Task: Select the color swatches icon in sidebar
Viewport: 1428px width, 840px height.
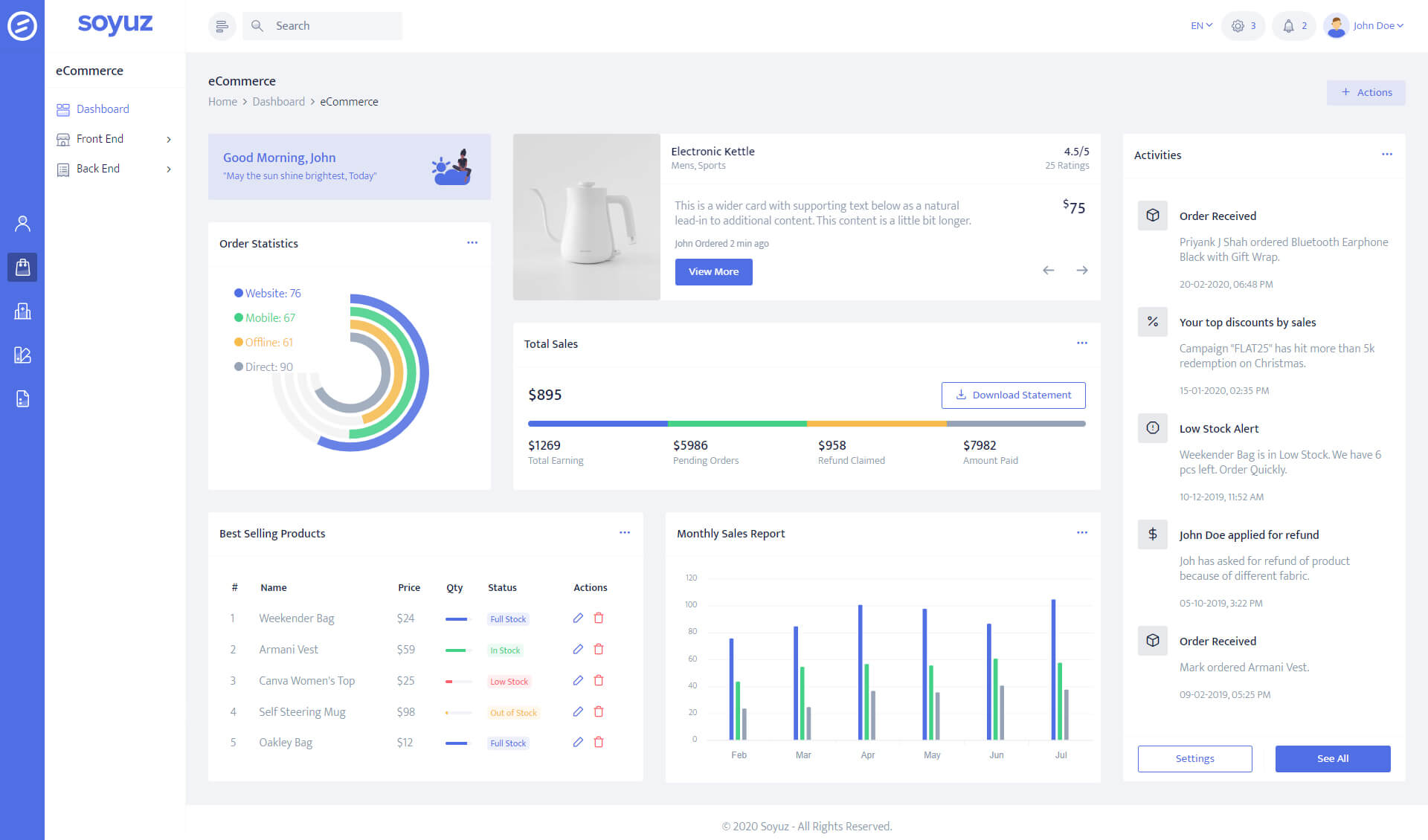Action: (22, 355)
